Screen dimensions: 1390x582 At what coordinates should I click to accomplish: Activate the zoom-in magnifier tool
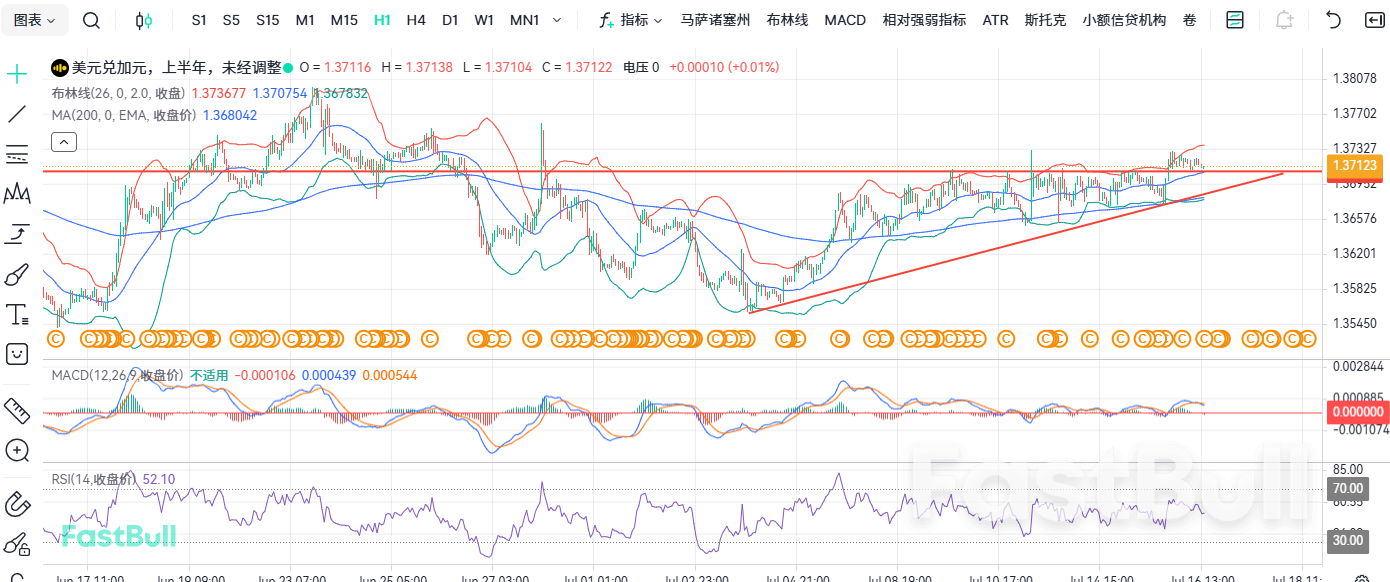(x=16, y=451)
